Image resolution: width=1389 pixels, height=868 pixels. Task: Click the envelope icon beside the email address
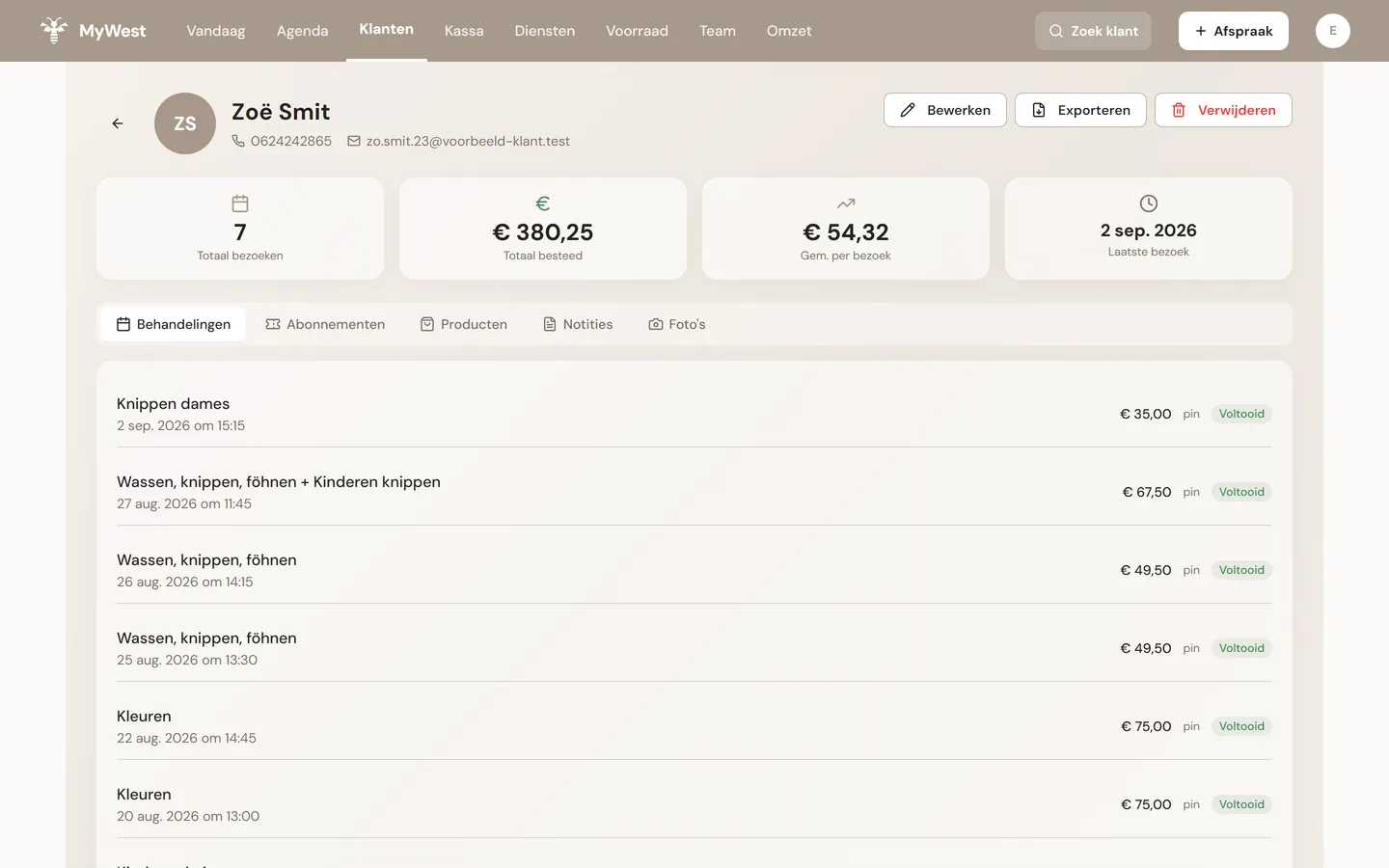point(354,141)
